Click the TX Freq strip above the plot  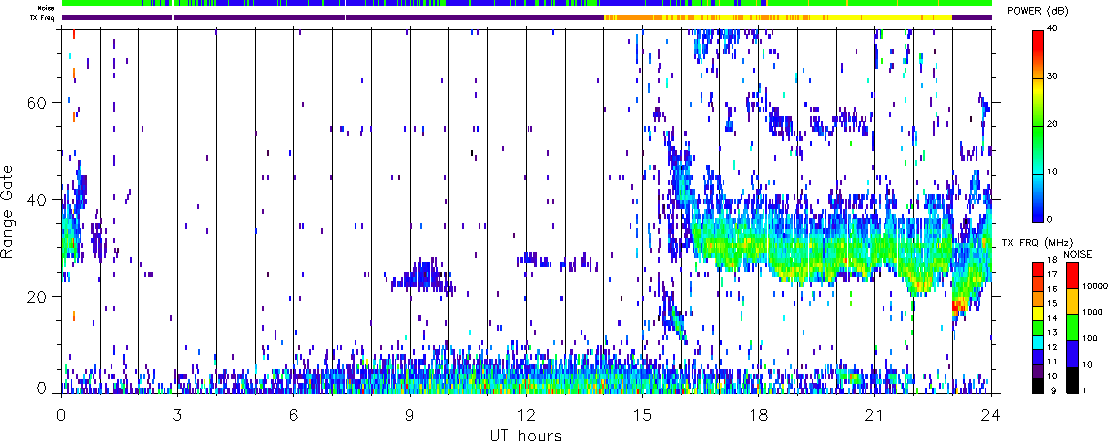[x=526, y=17]
